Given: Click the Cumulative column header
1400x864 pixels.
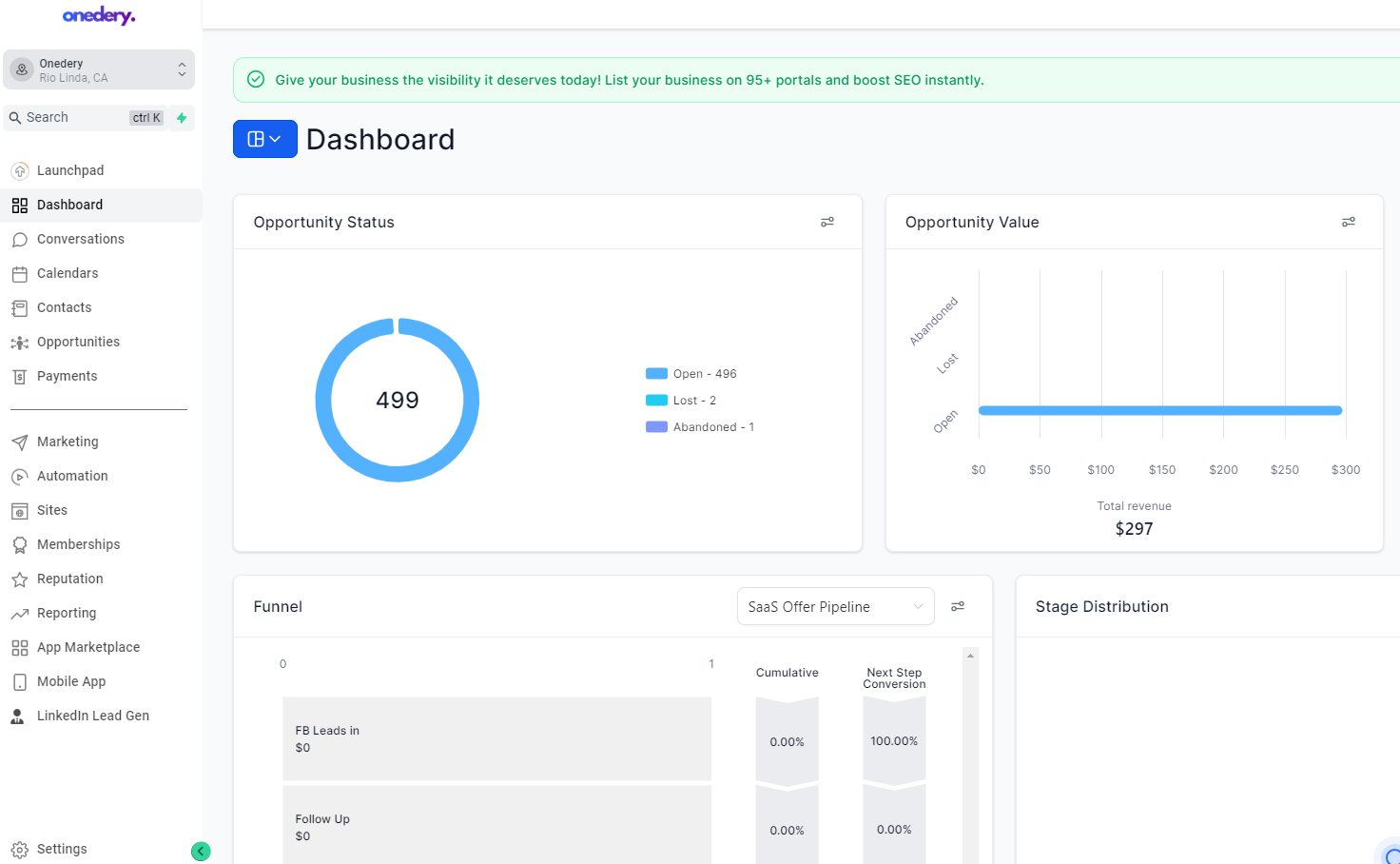Looking at the screenshot, I should [787, 673].
